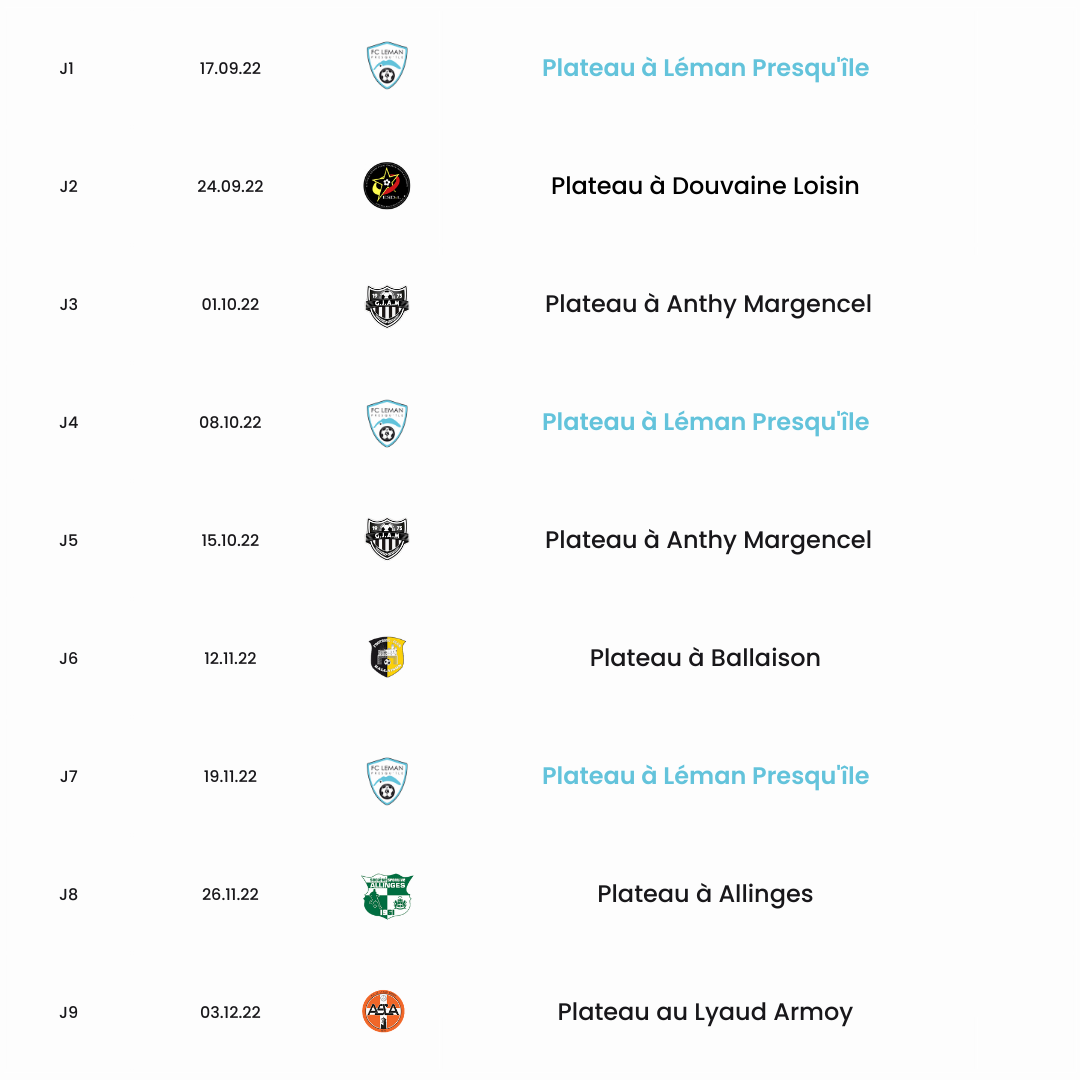Select the Plateau au Lyaud Armoy text
This screenshot has height=1080, width=1080.
pyautogui.click(x=705, y=1012)
